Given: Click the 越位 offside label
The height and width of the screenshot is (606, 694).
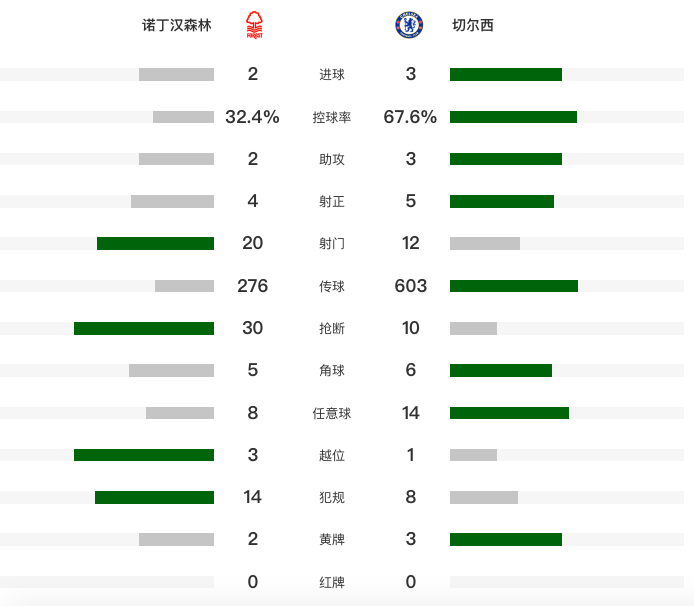Looking at the screenshot, I should click(332, 455).
